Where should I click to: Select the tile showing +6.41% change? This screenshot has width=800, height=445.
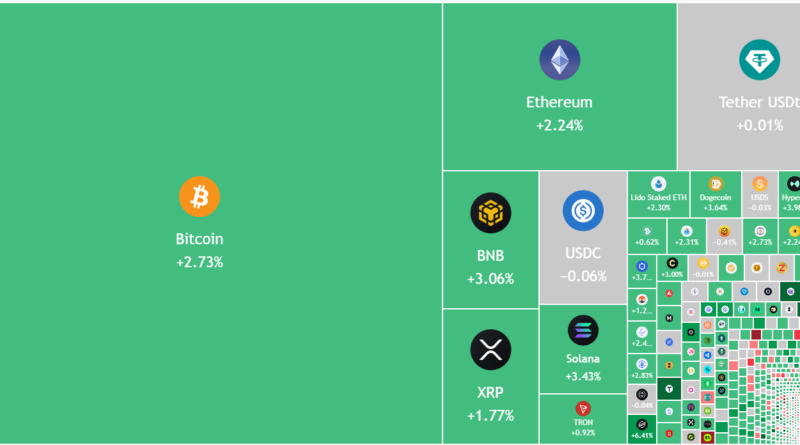(x=641, y=430)
